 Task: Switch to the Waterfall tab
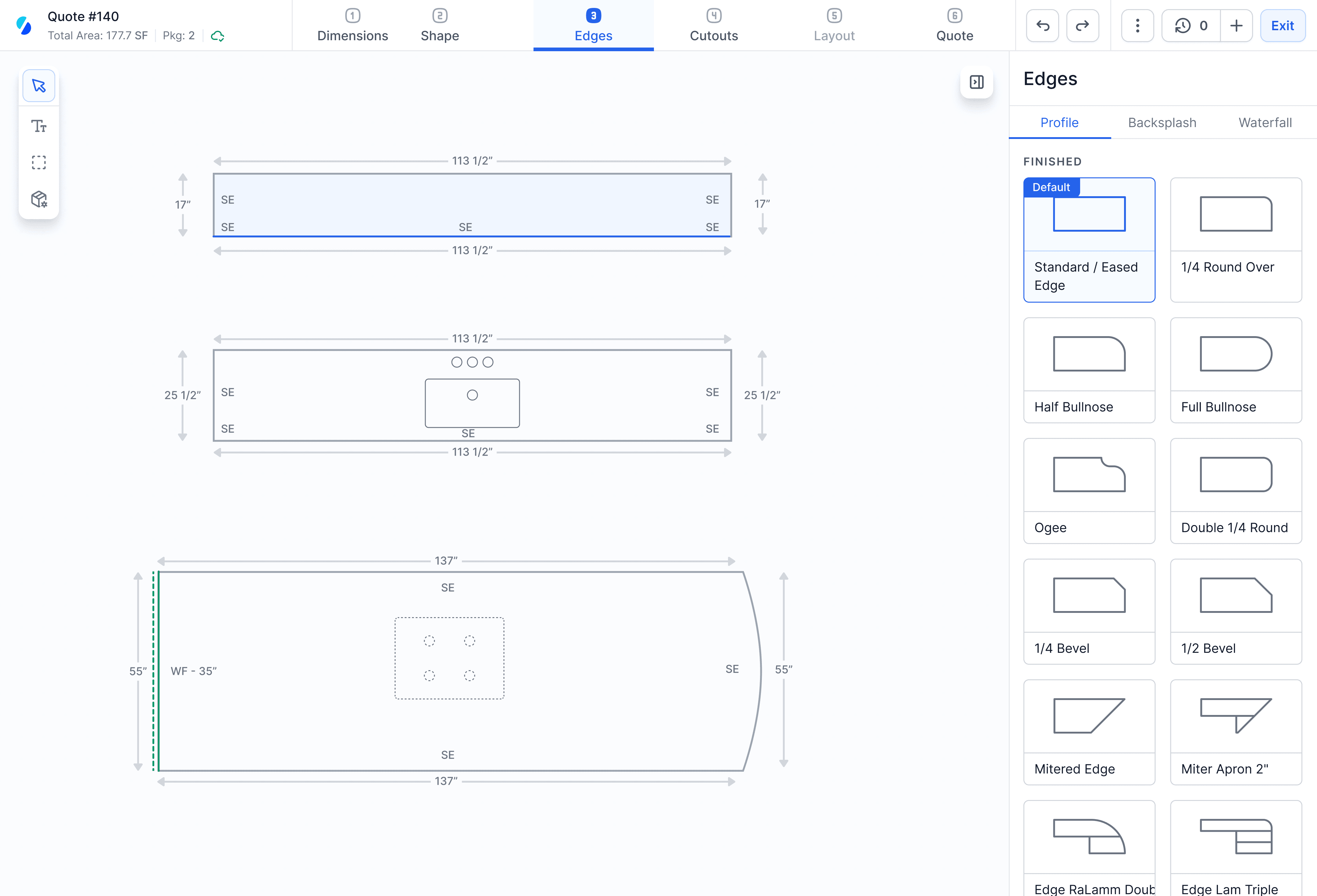click(x=1265, y=122)
